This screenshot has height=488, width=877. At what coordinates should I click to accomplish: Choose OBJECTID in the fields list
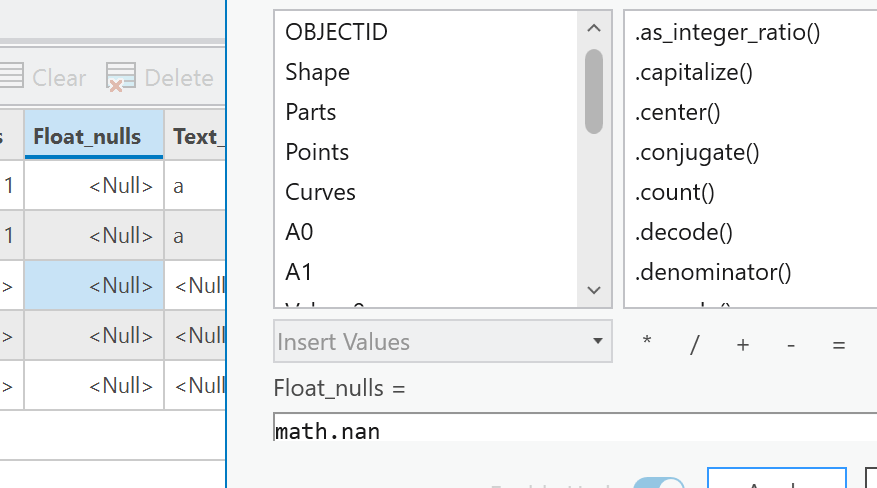(336, 32)
